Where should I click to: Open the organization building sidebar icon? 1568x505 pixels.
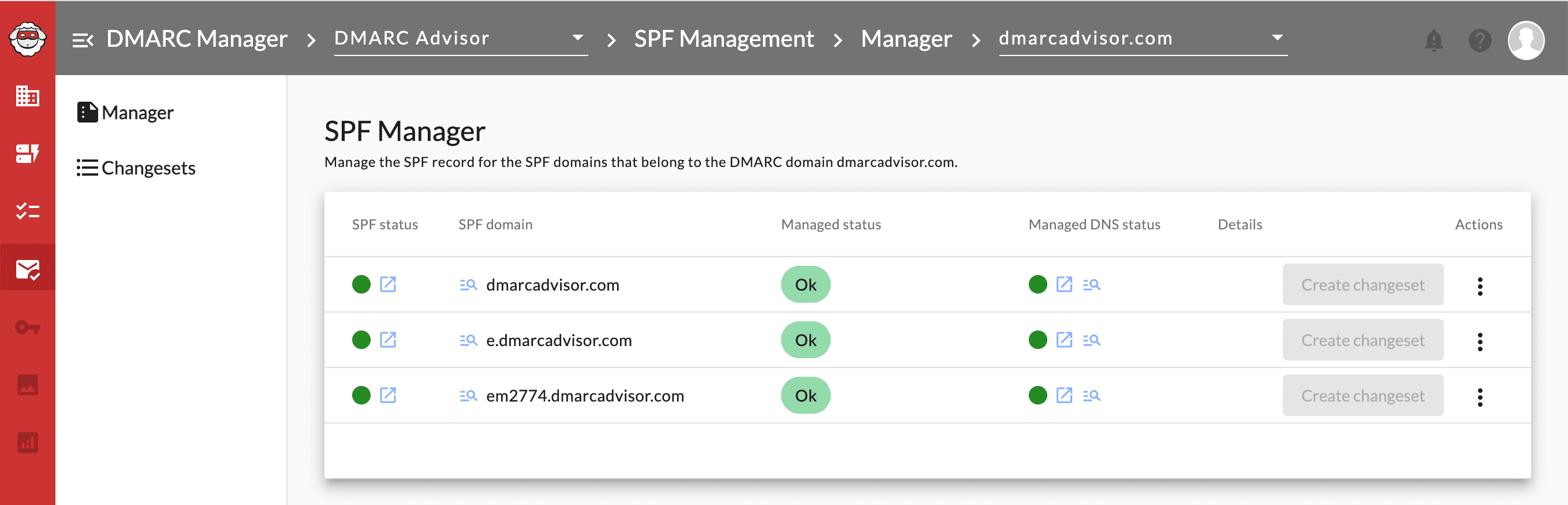27,96
